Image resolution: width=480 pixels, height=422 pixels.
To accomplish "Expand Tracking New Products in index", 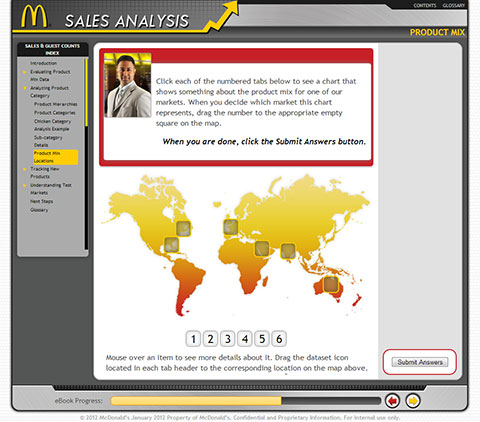I will point(45,173).
